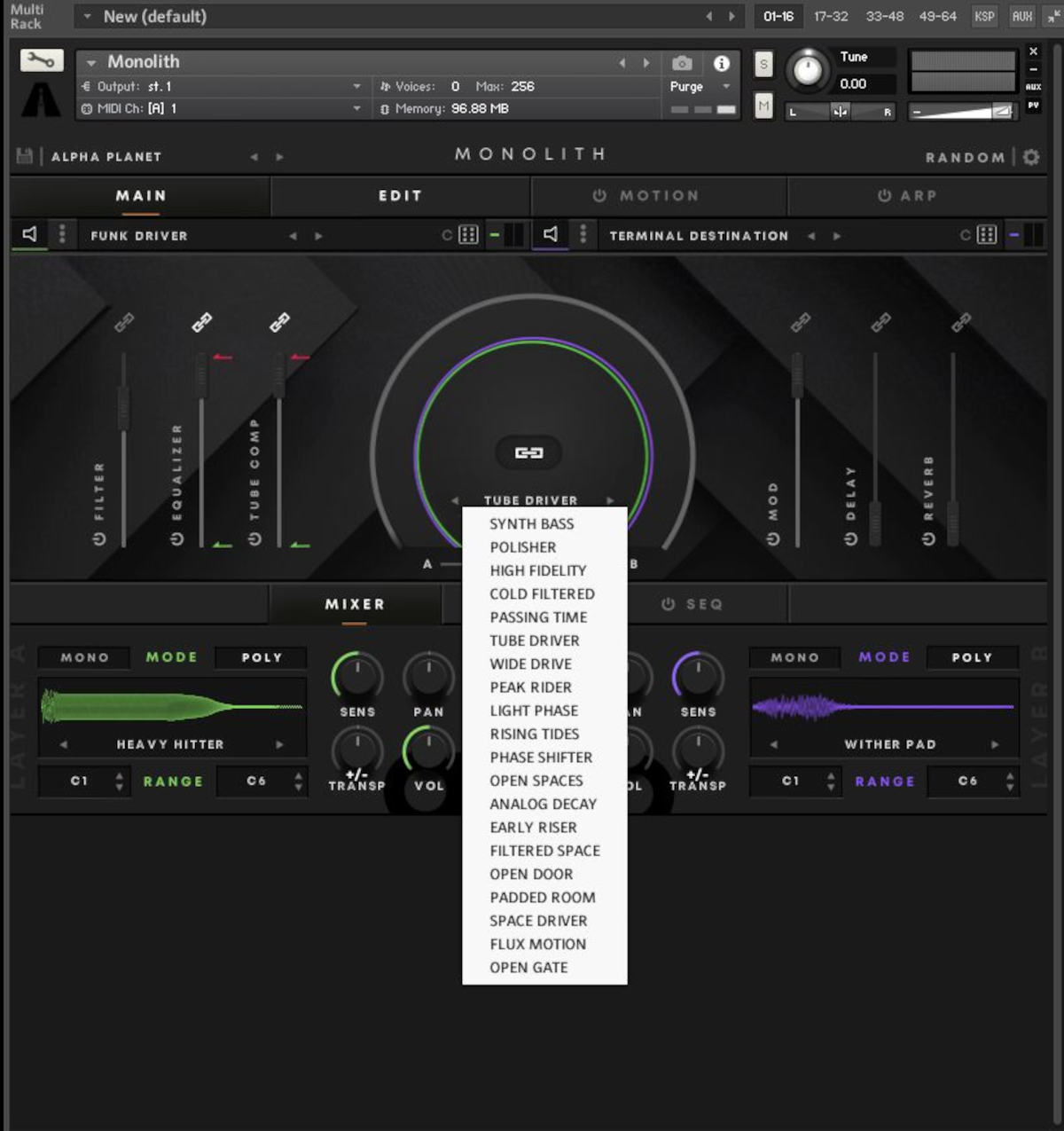
Task: Click the floppy disk save preset icon
Action: click(25, 156)
